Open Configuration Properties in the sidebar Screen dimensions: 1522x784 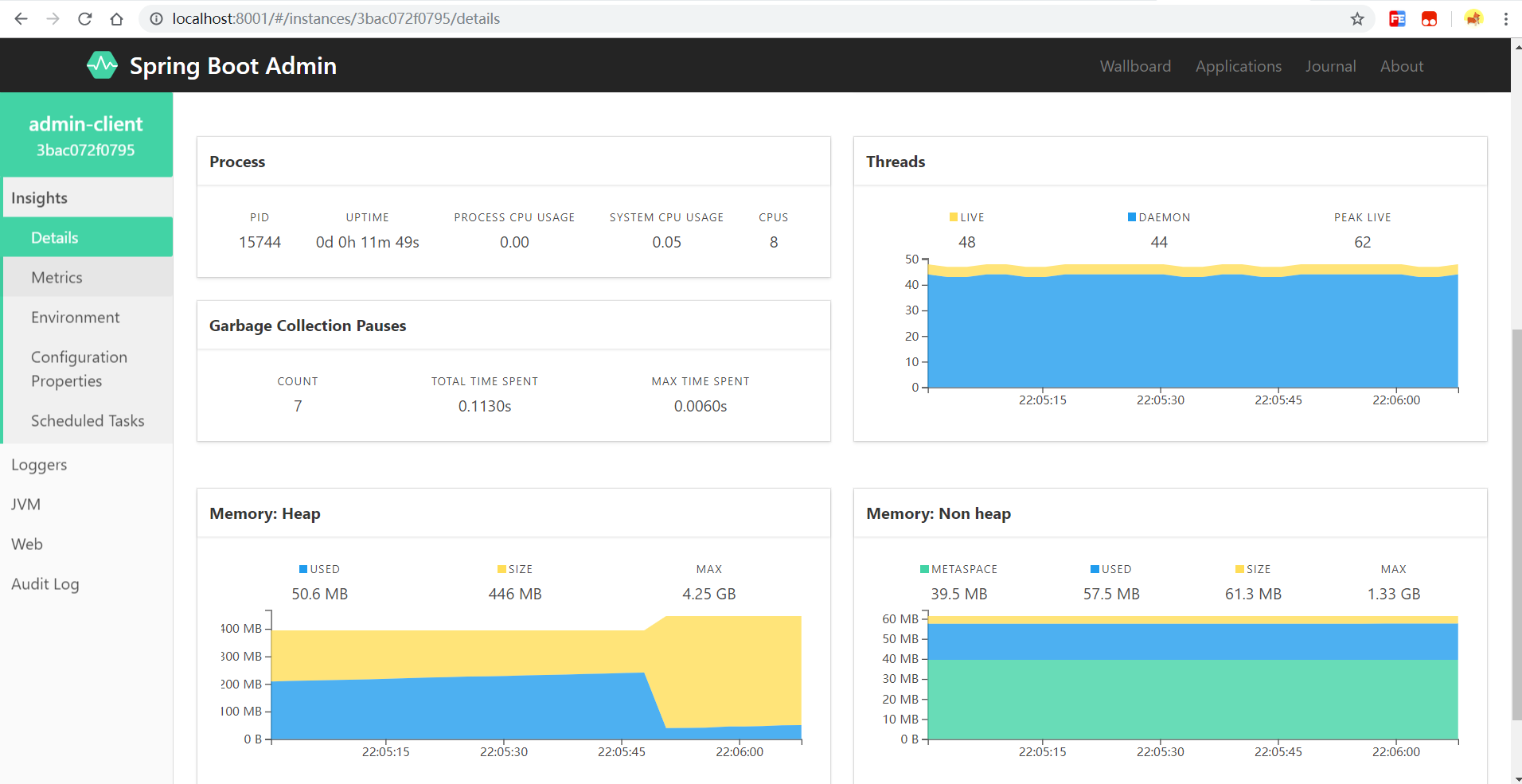[88, 369]
